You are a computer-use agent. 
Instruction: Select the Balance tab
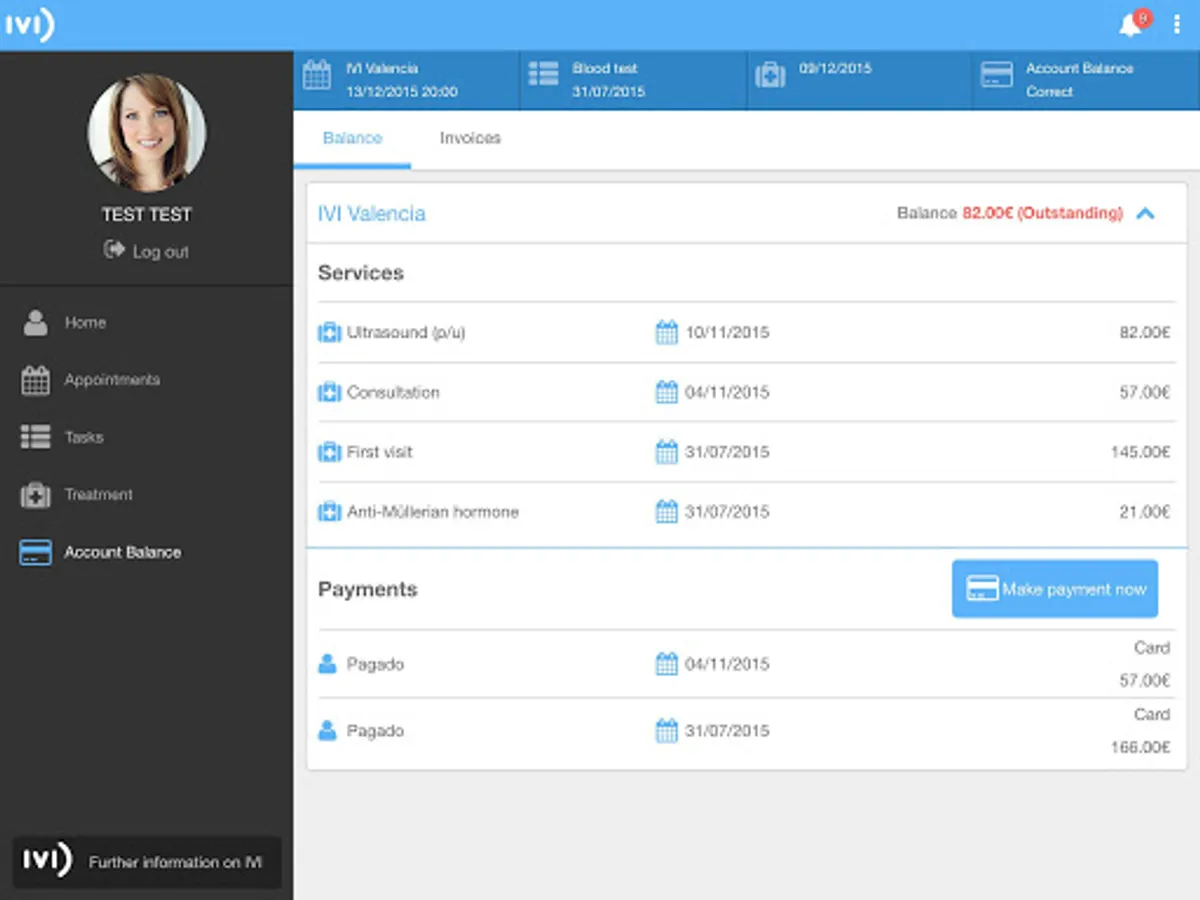tap(352, 138)
